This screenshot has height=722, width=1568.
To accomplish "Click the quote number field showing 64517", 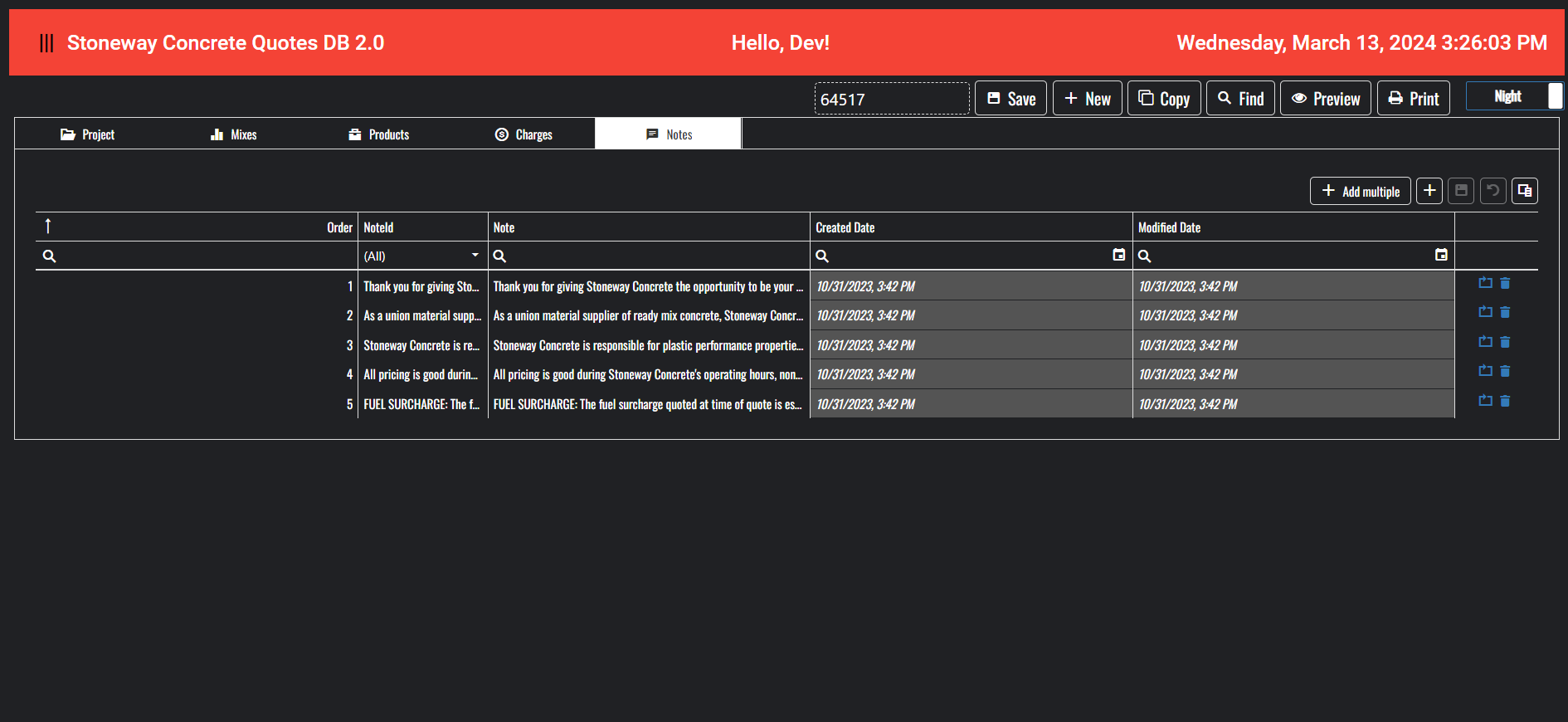I will [x=892, y=99].
